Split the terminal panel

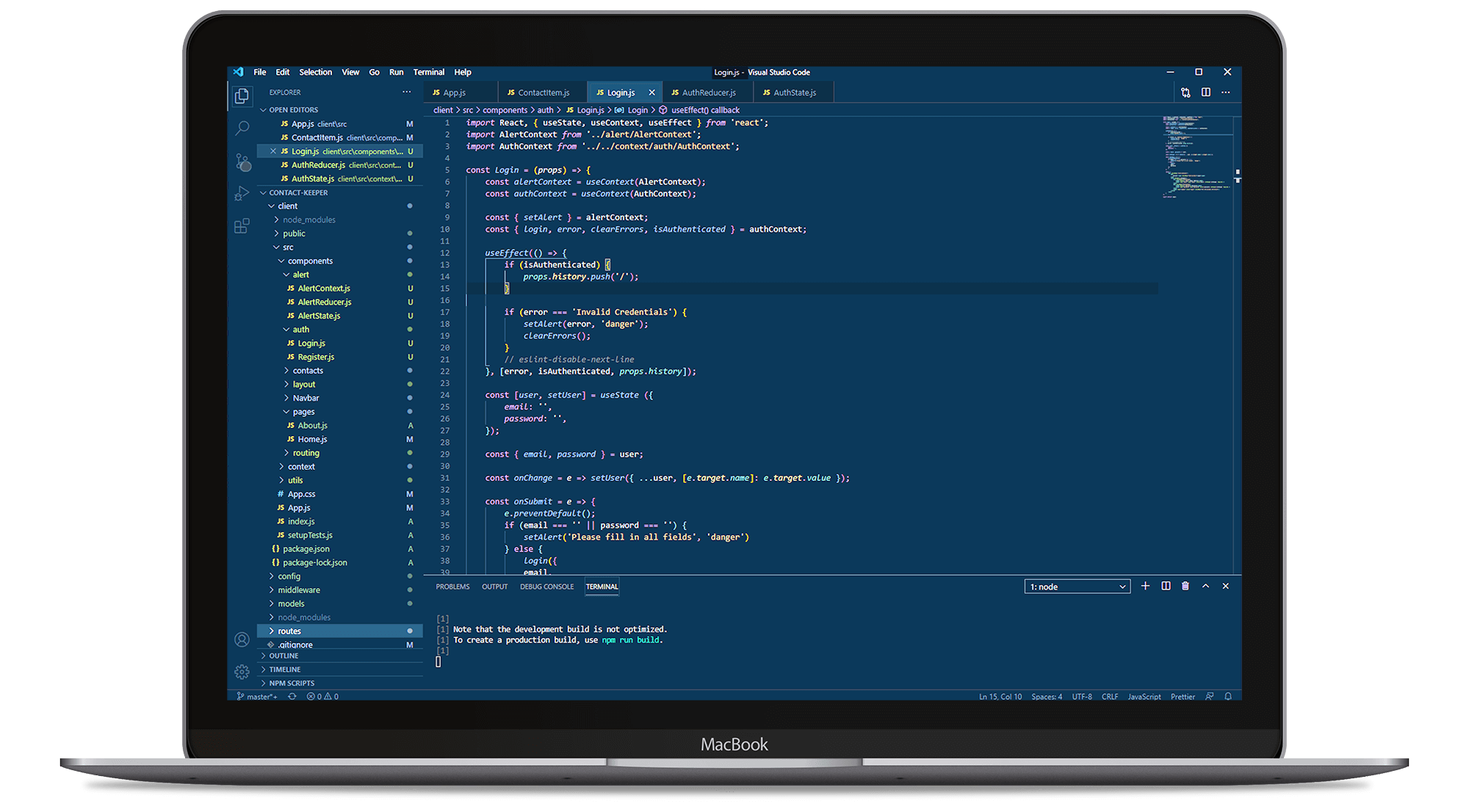click(1166, 586)
